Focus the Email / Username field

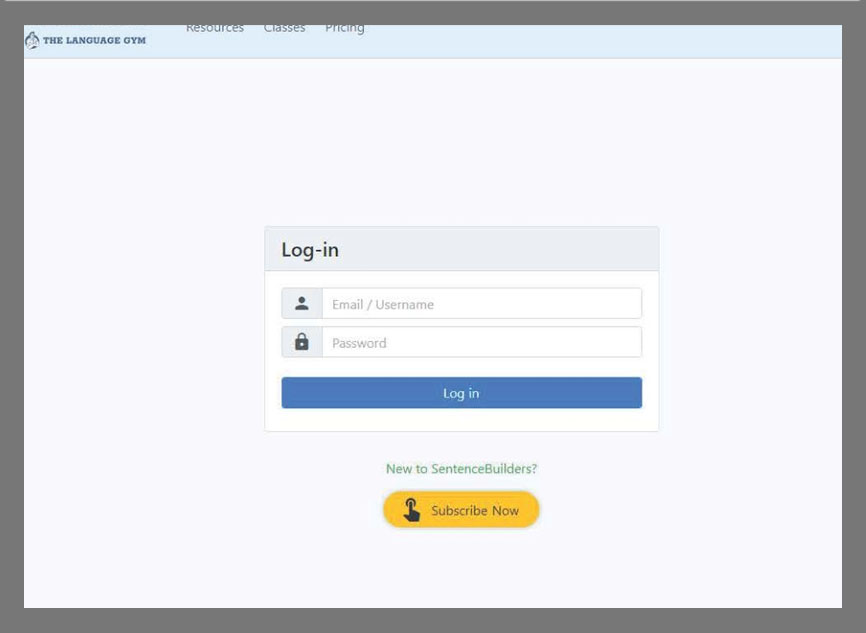click(482, 303)
